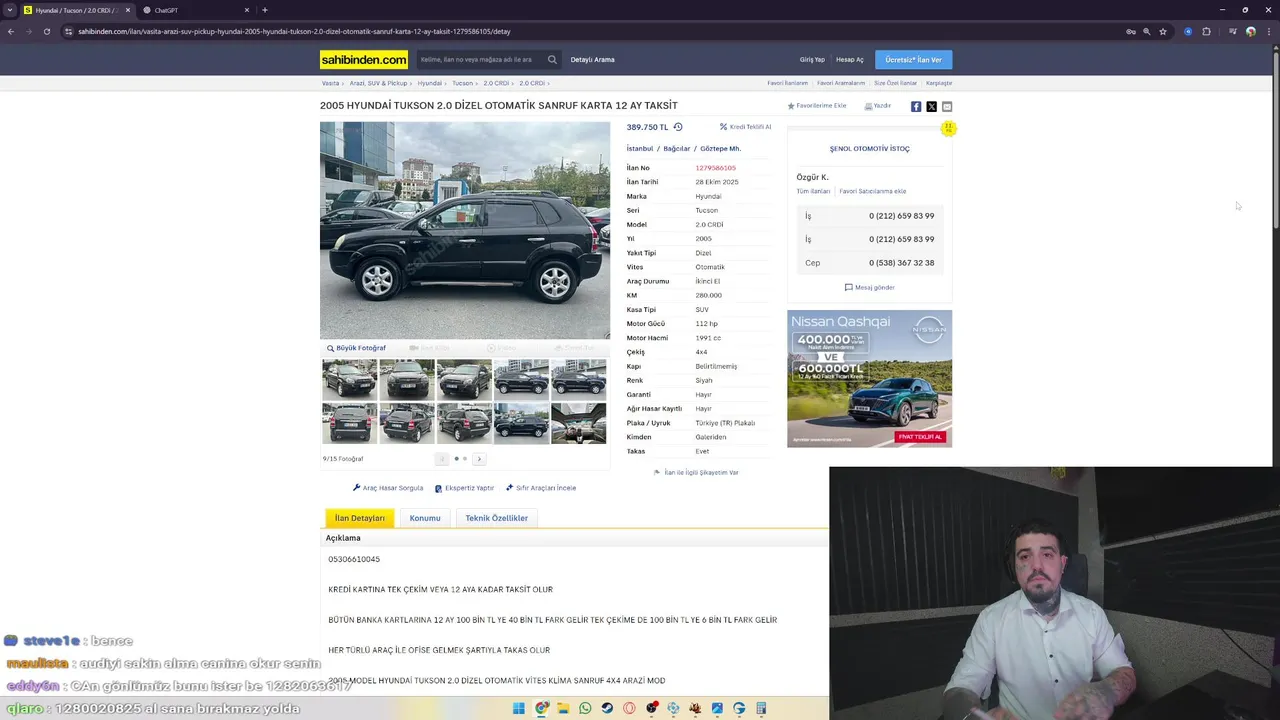
Task: Click Favorilerime Ekle star link
Action: (x=817, y=106)
